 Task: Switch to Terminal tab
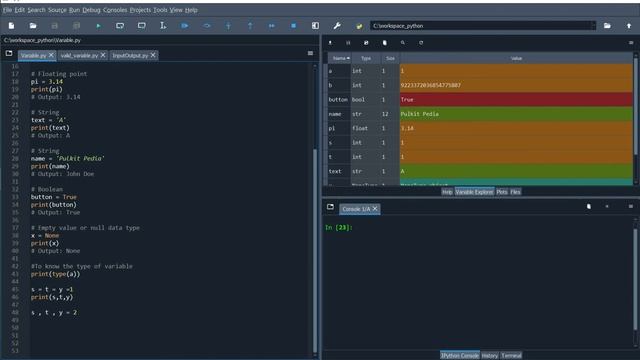pyautogui.click(x=511, y=356)
